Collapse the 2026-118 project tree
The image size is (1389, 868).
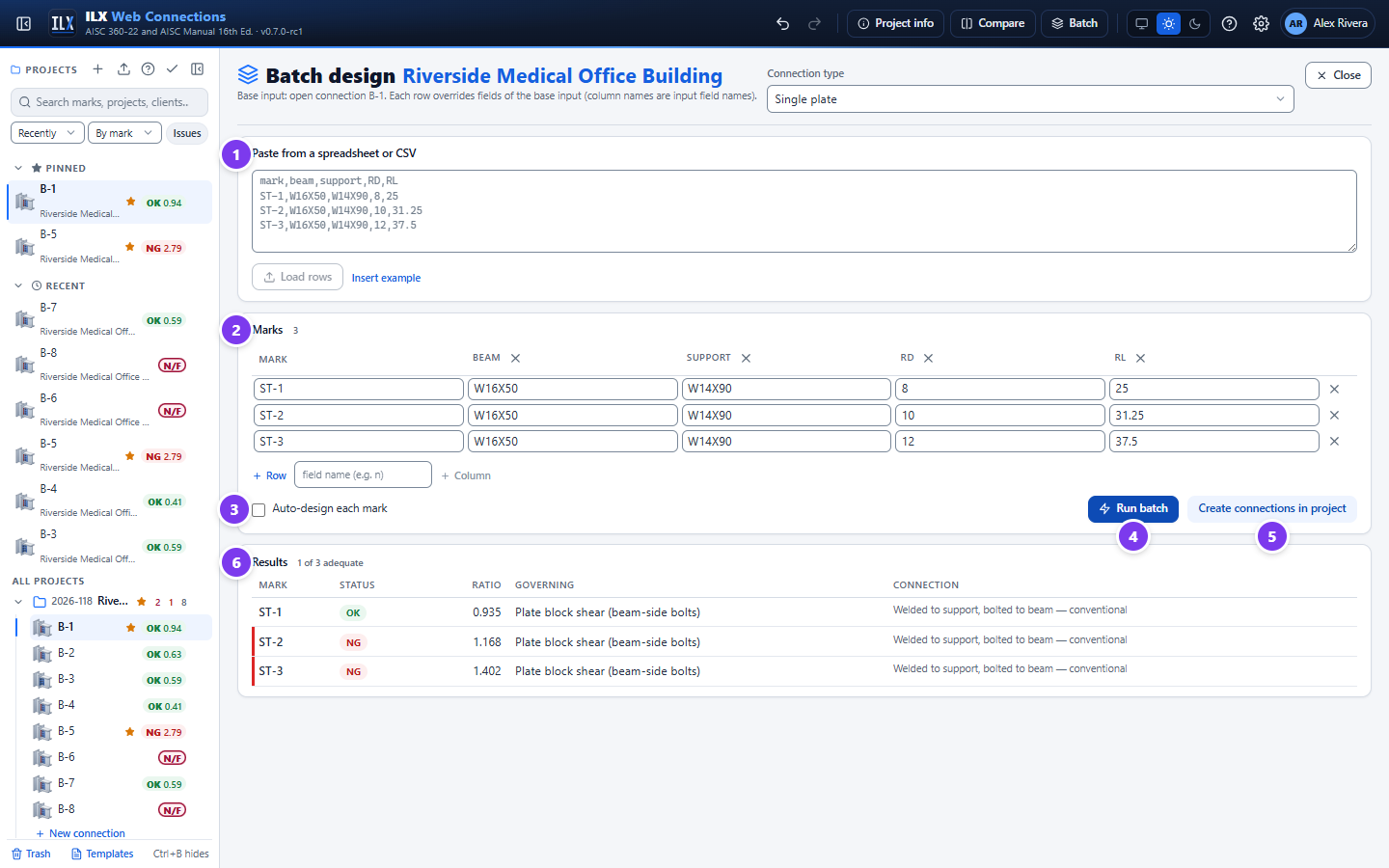tap(18, 602)
